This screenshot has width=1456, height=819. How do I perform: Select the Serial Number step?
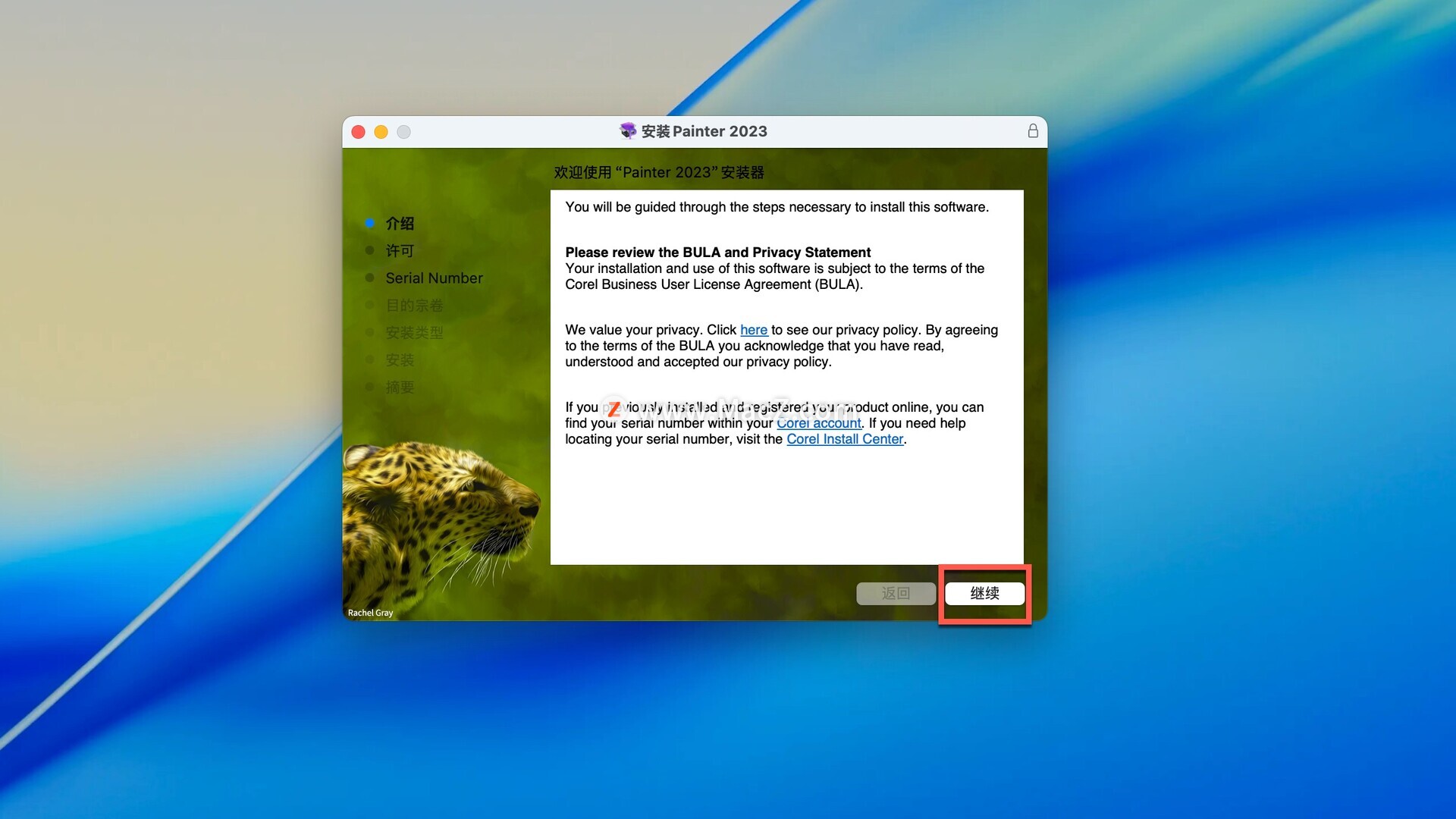pyautogui.click(x=434, y=278)
